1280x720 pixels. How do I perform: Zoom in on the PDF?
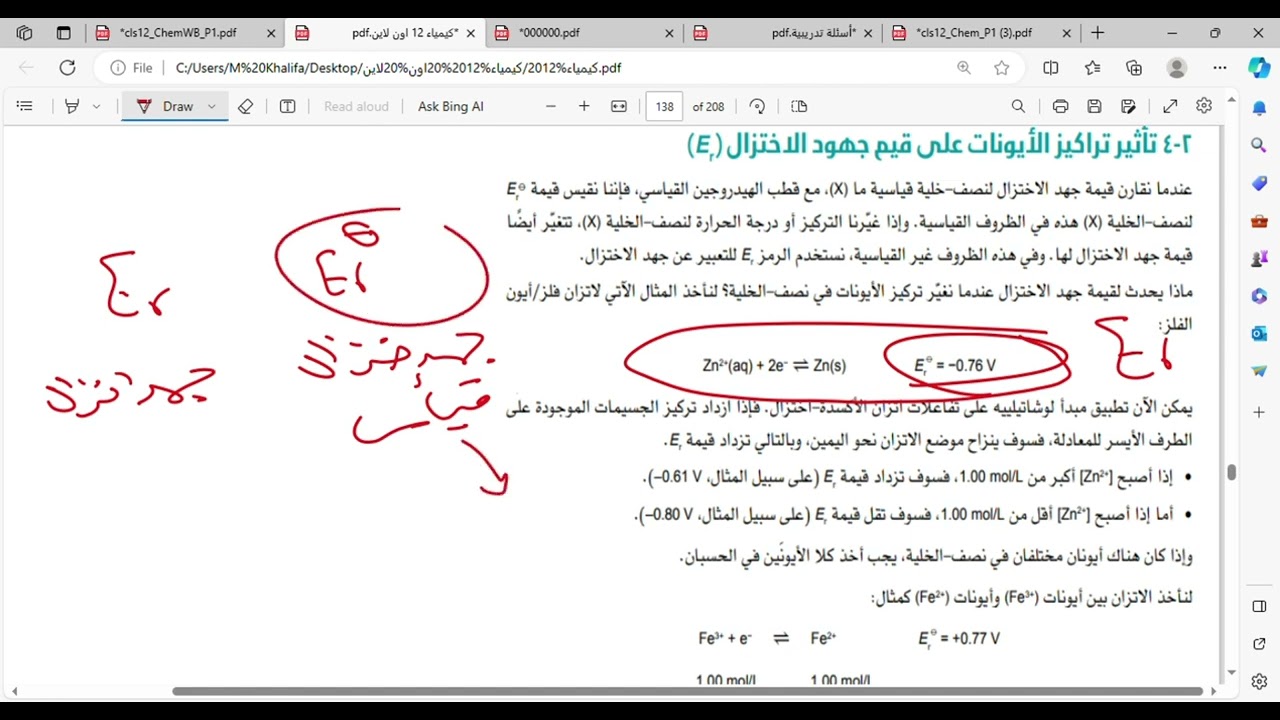pos(584,106)
